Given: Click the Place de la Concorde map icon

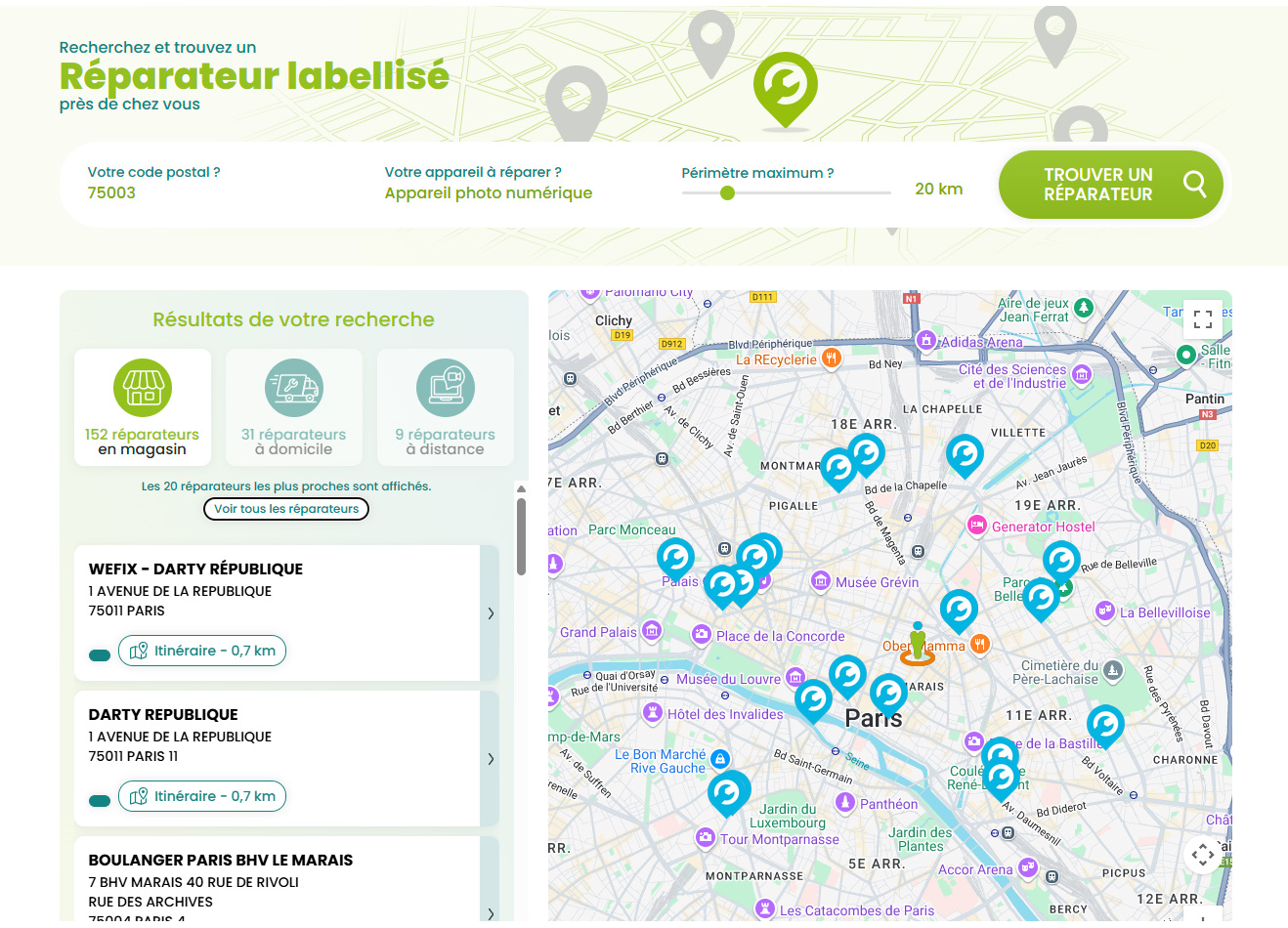Looking at the screenshot, I should tap(702, 635).
